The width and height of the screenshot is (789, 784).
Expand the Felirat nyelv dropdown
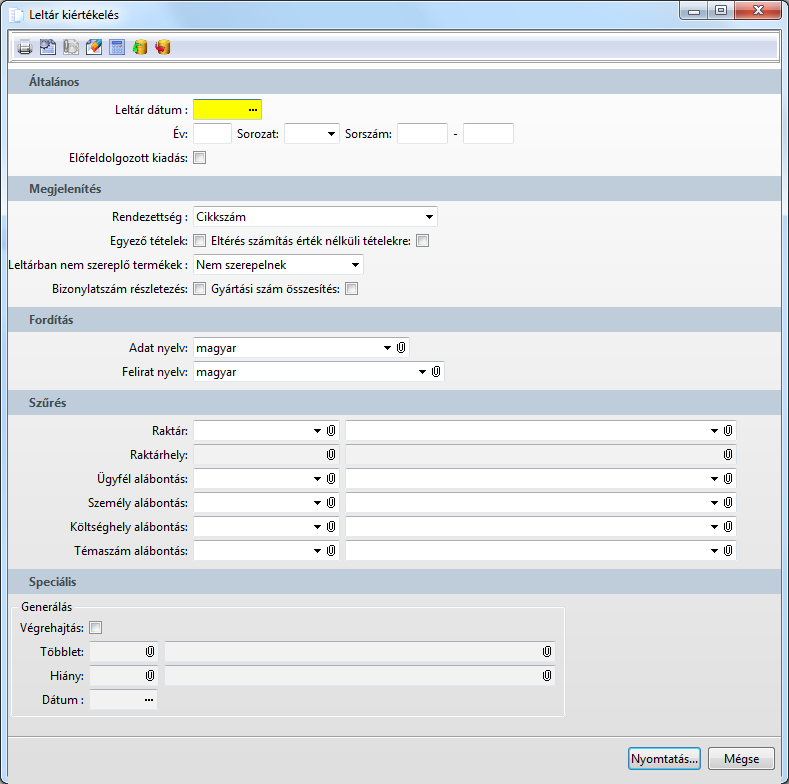tap(422, 372)
